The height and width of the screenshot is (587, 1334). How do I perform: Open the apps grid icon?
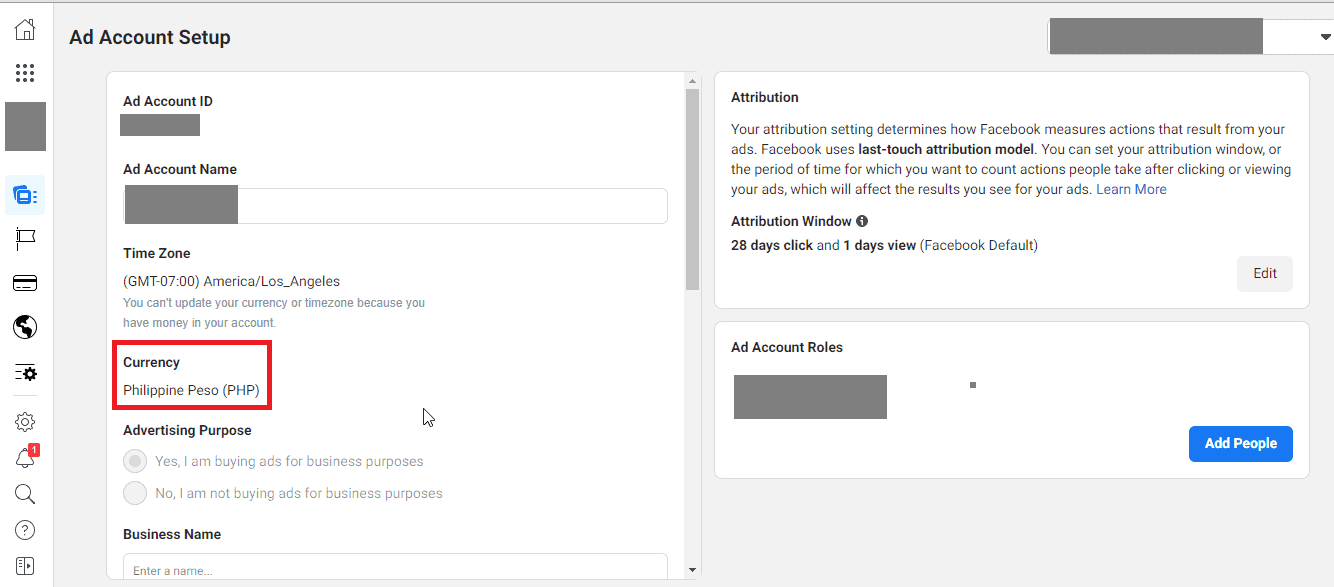24,73
